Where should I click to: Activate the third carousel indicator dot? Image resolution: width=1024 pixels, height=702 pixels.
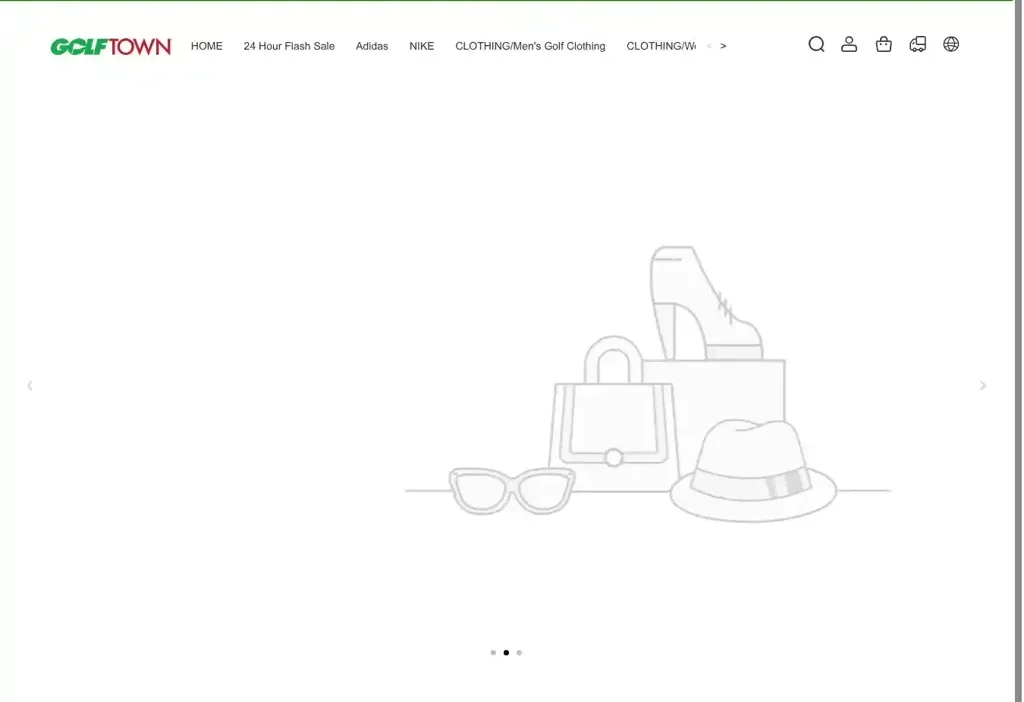(x=519, y=652)
